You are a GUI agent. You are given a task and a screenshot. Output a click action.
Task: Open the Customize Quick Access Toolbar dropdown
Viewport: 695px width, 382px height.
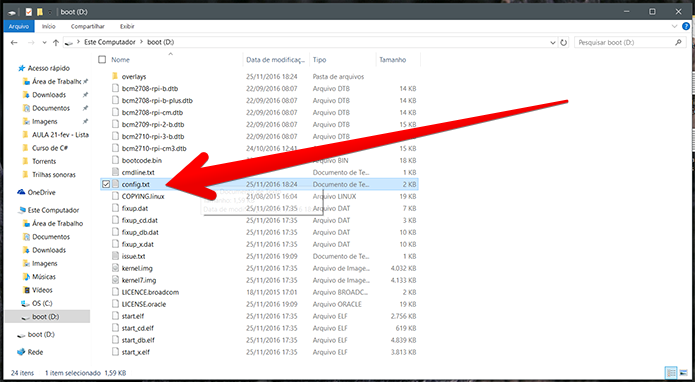[x=50, y=12]
